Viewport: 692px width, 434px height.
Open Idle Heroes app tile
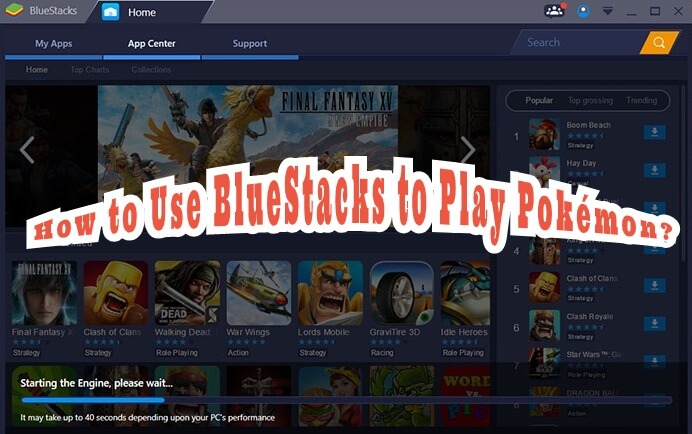465,293
